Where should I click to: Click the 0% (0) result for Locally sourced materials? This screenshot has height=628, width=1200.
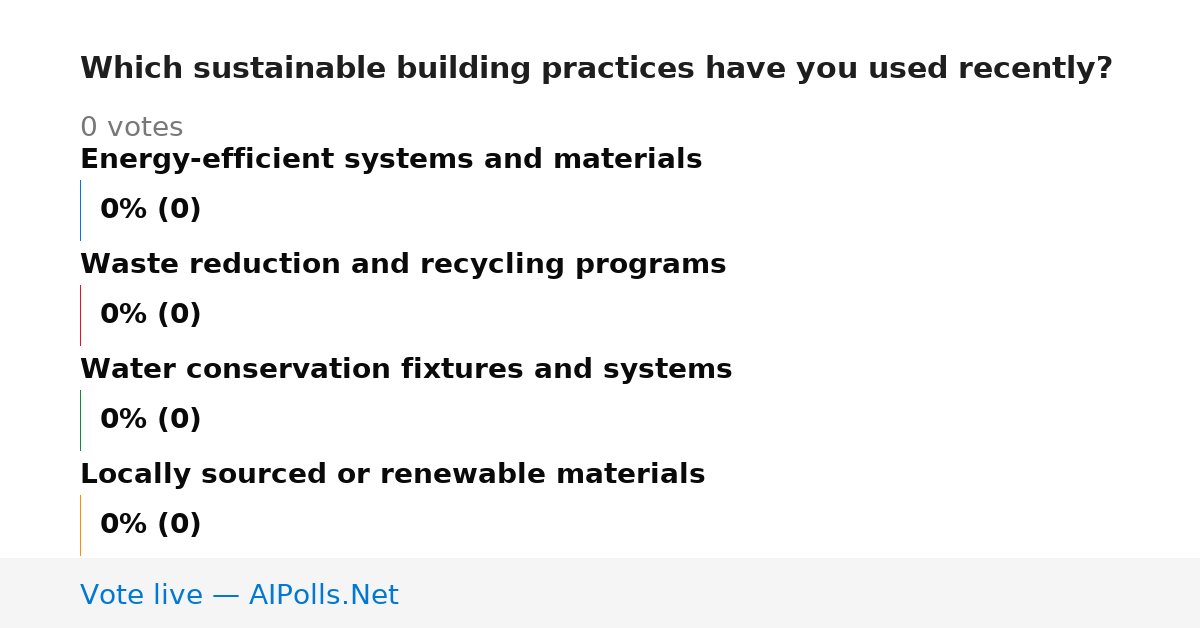coord(150,525)
